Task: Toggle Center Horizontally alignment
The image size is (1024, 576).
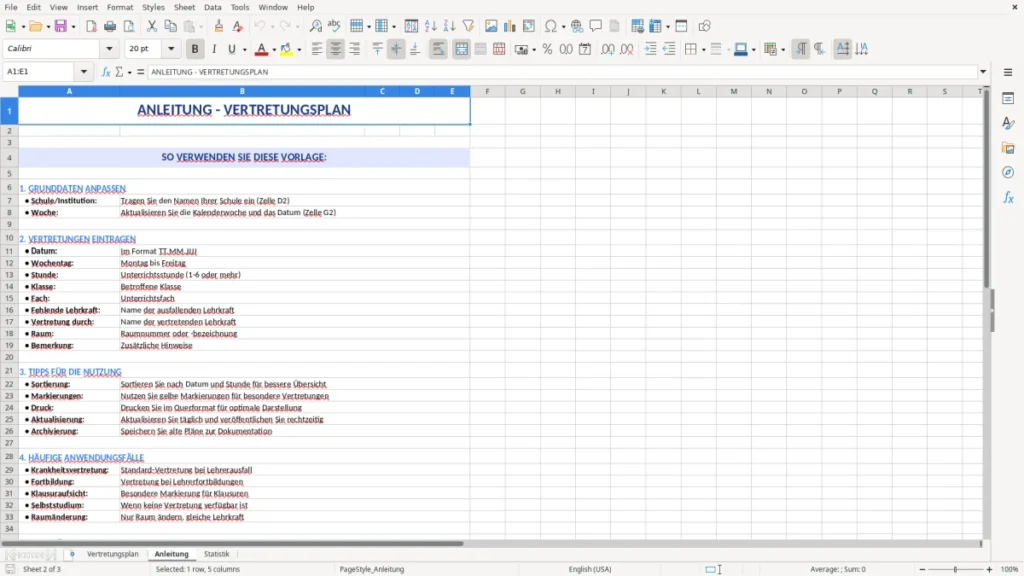Action: pyautogui.click(x=336, y=49)
